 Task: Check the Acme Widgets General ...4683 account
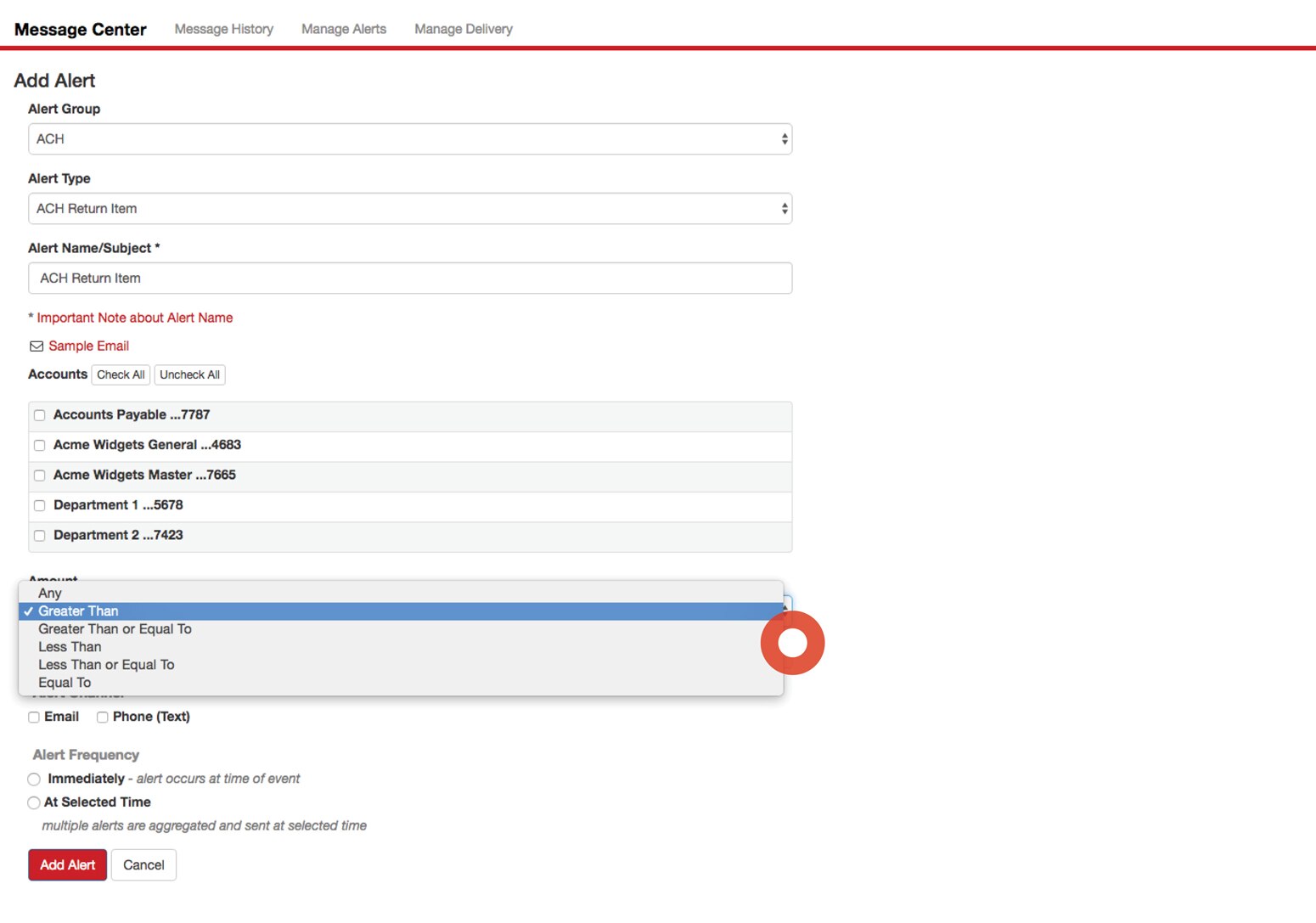pos(39,445)
